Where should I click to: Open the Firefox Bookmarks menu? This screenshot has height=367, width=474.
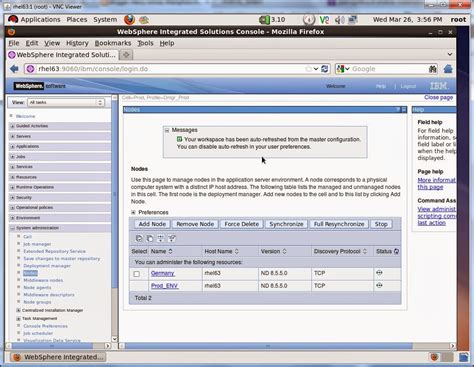[113, 43]
